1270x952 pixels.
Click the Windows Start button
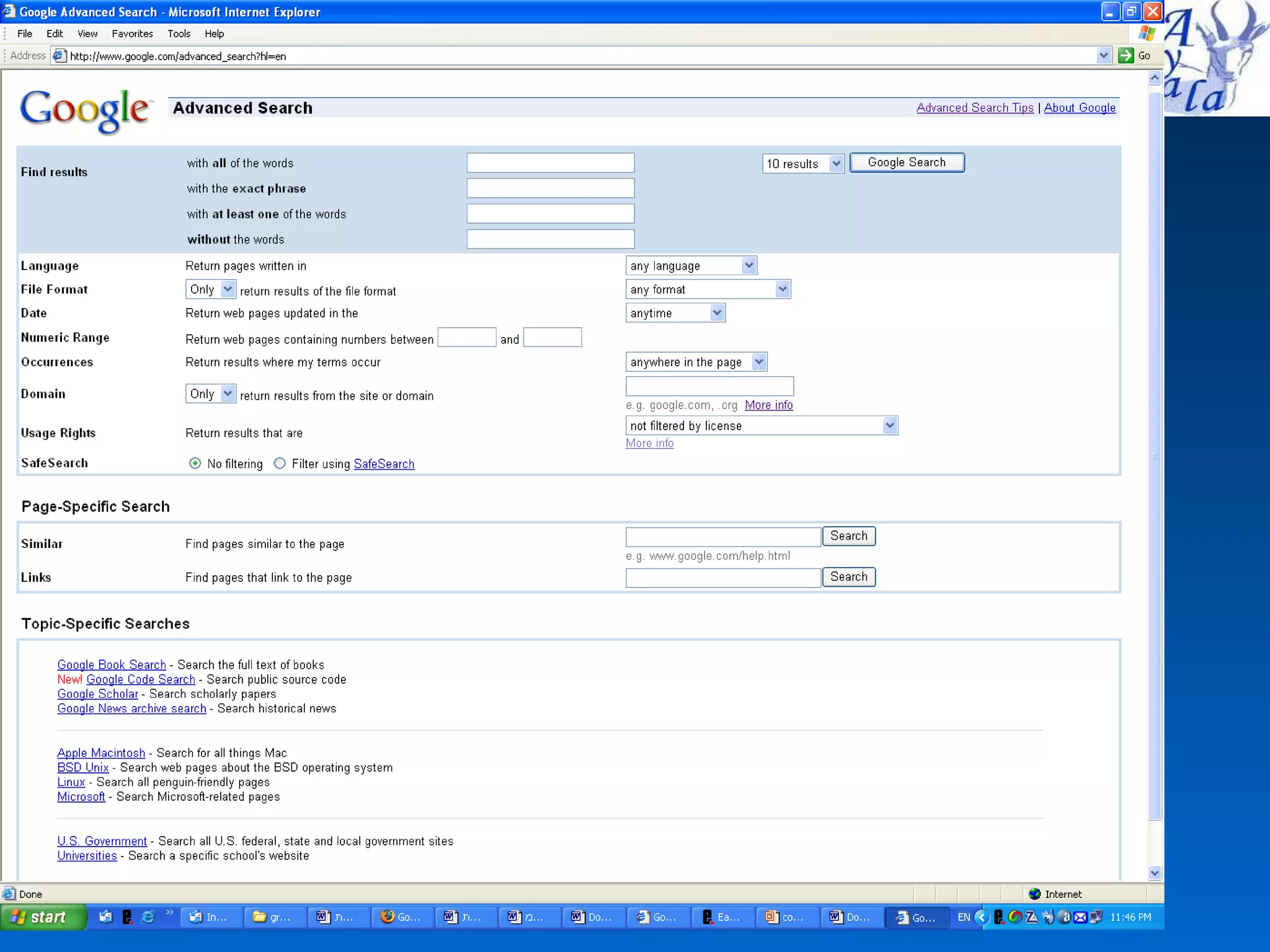[x=42, y=917]
